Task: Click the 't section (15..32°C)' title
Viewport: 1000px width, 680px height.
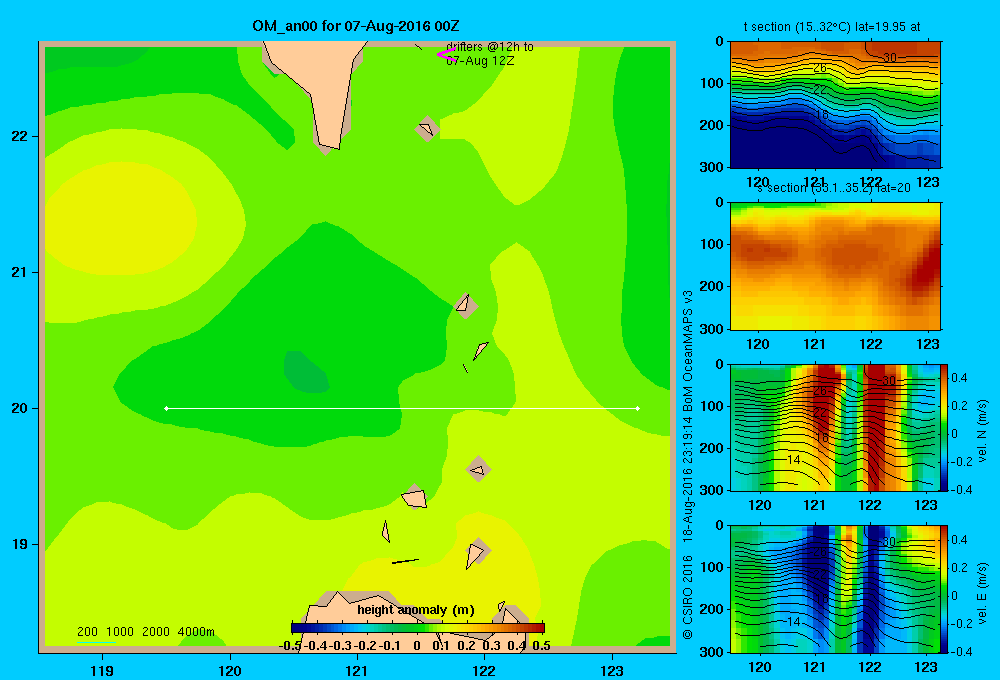Action: (x=797, y=27)
